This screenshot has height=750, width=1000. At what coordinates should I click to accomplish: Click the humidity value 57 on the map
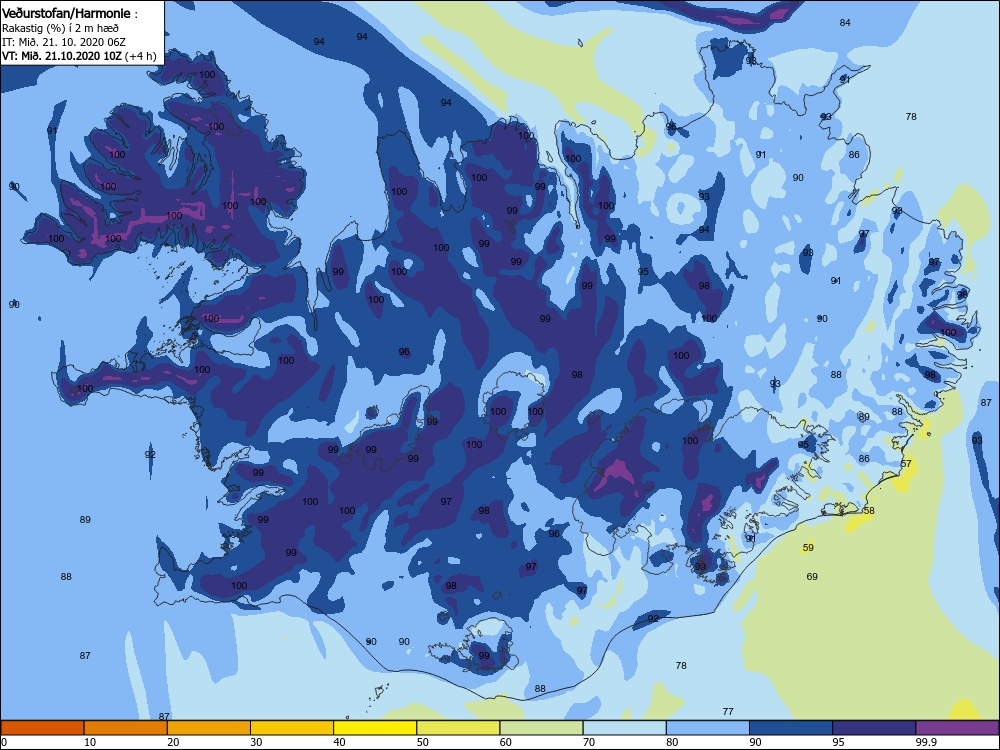pos(906,464)
